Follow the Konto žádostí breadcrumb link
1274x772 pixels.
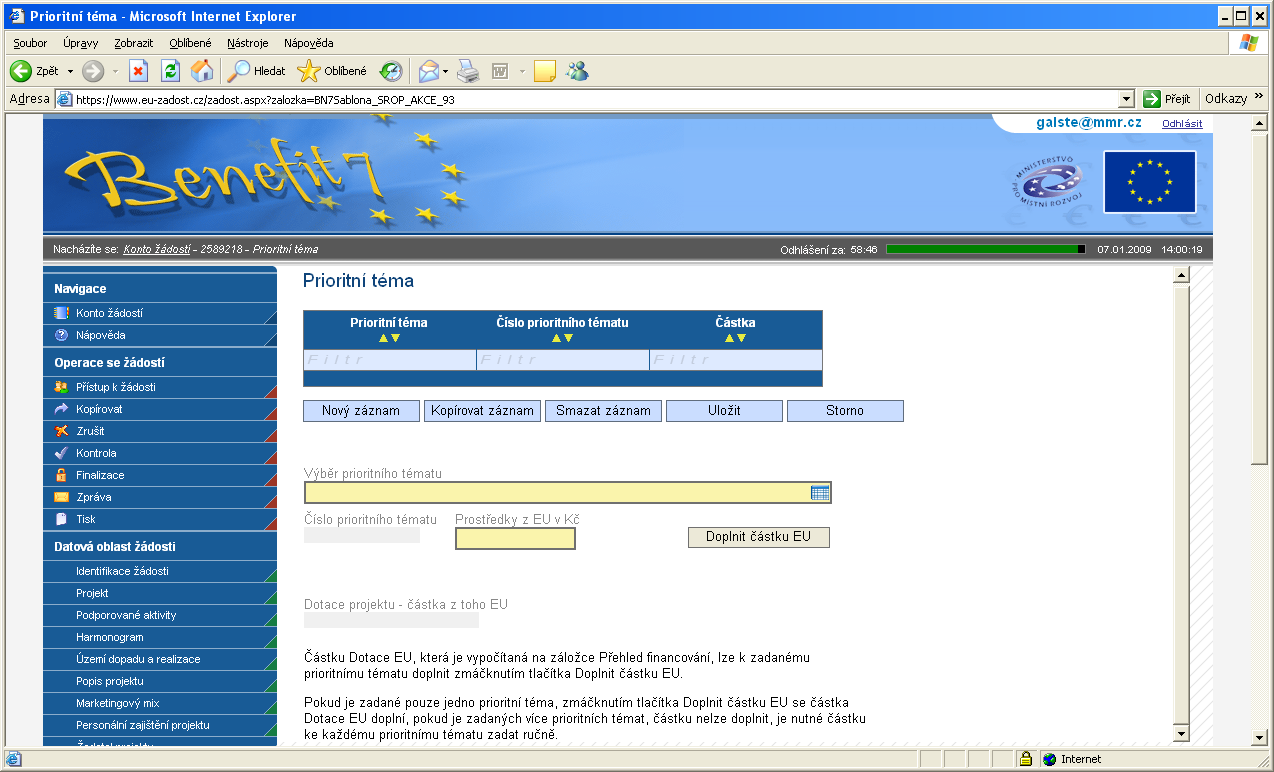(158, 249)
